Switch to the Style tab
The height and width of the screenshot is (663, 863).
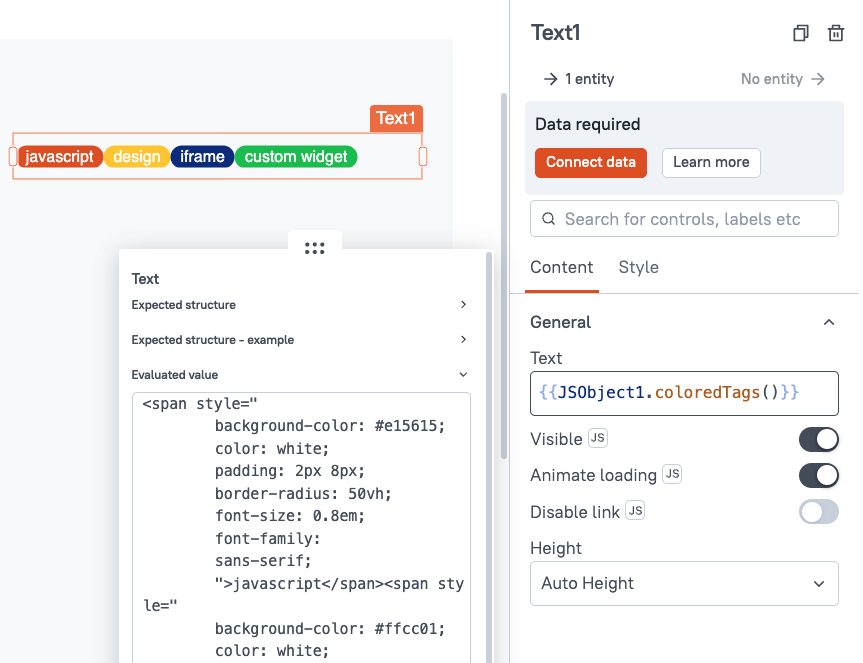pyautogui.click(x=638, y=267)
